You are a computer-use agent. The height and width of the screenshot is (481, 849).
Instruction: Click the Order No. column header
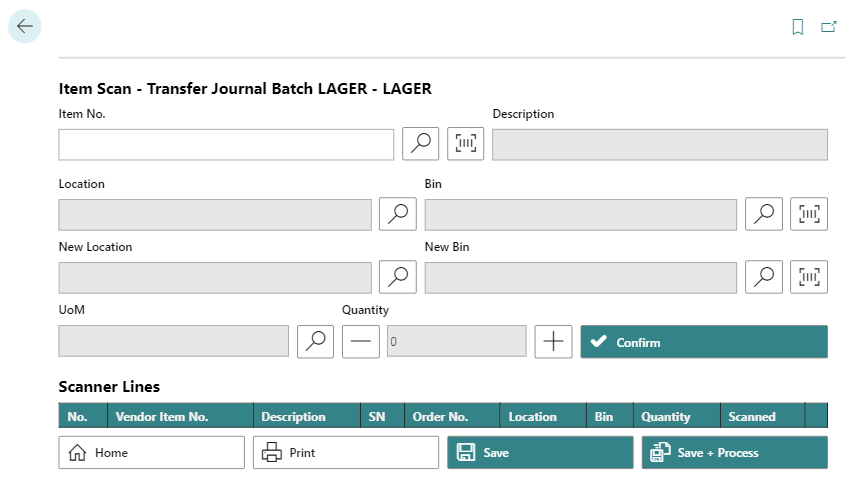pos(452,416)
